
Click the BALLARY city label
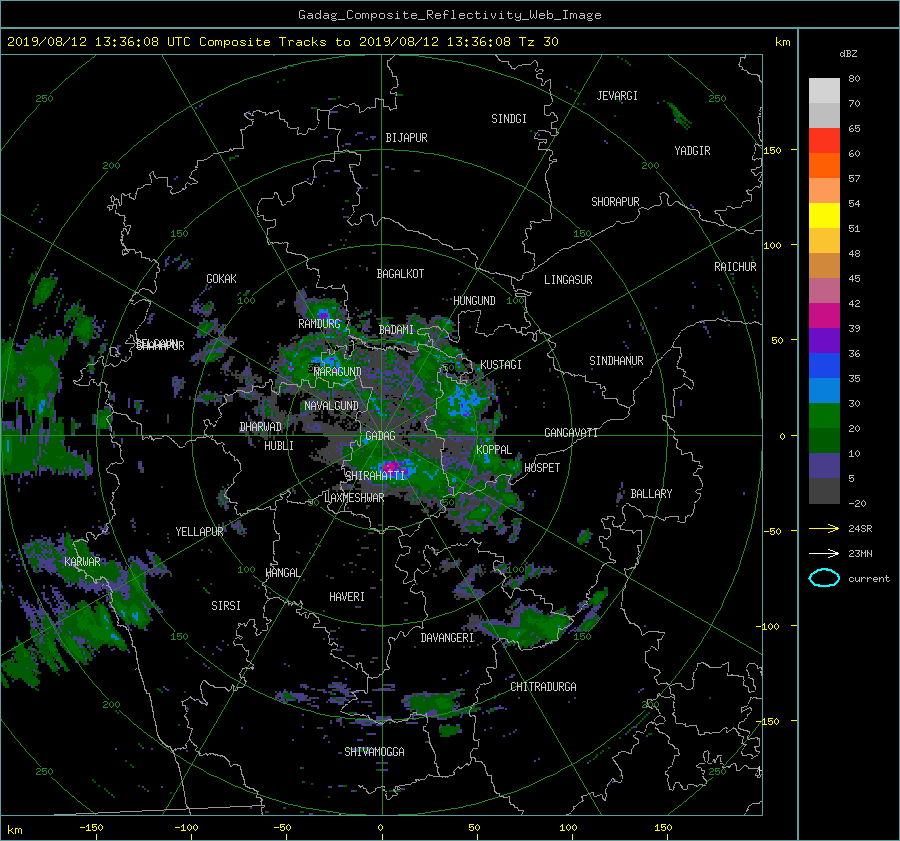[x=651, y=494]
